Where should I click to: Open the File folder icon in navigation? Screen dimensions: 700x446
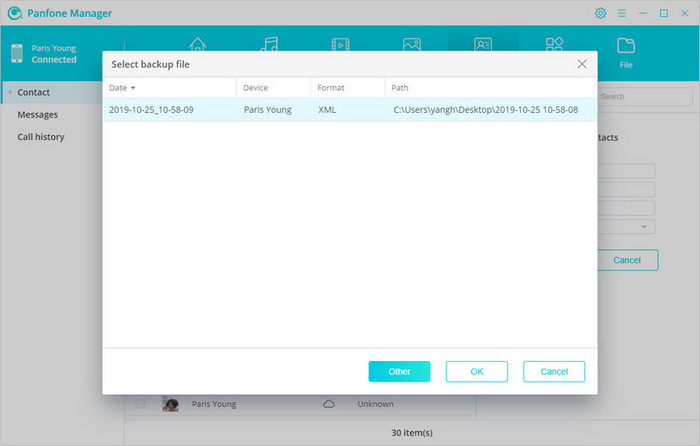pos(626,46)
